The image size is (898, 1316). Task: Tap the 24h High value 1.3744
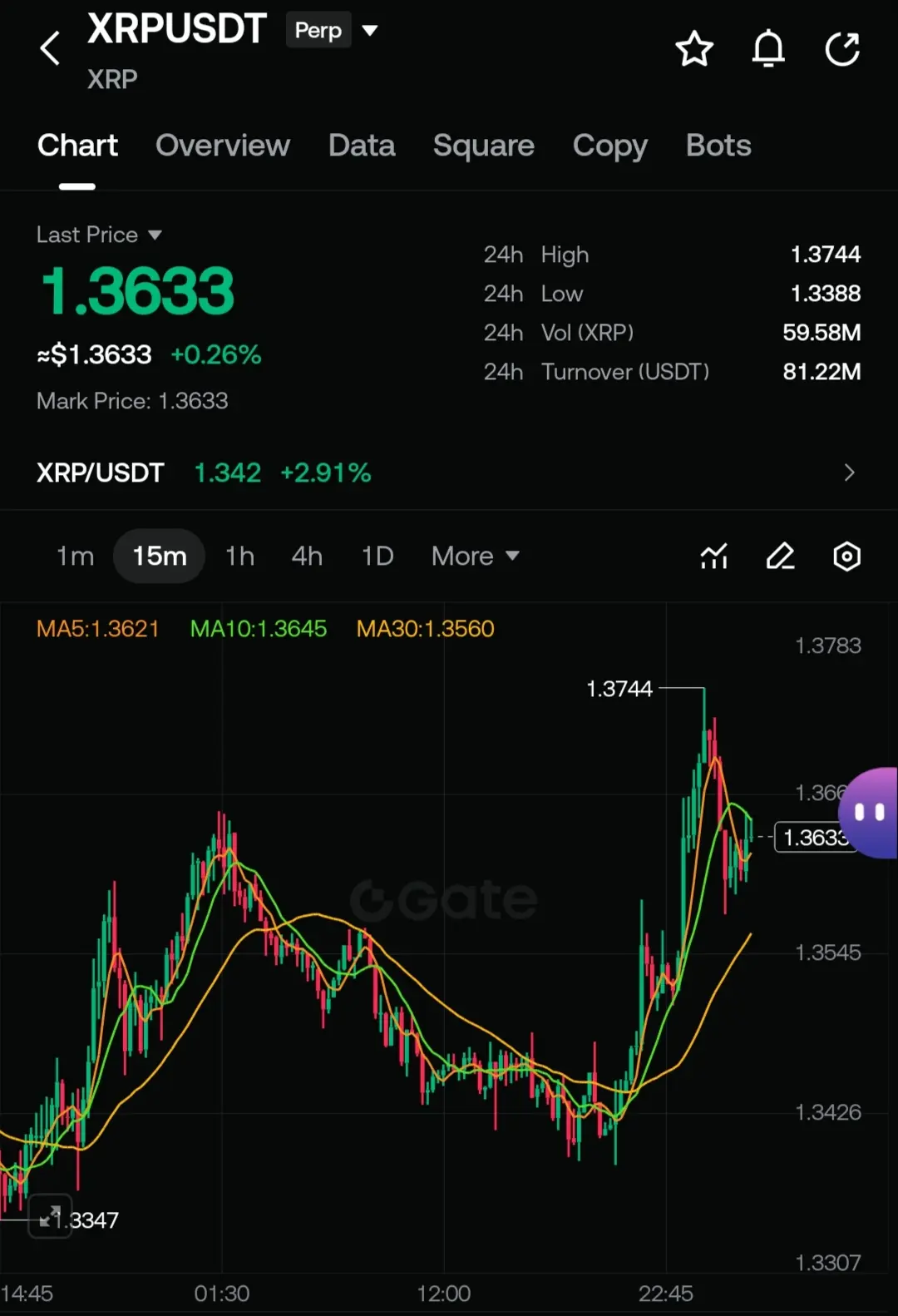coord(826,255)
